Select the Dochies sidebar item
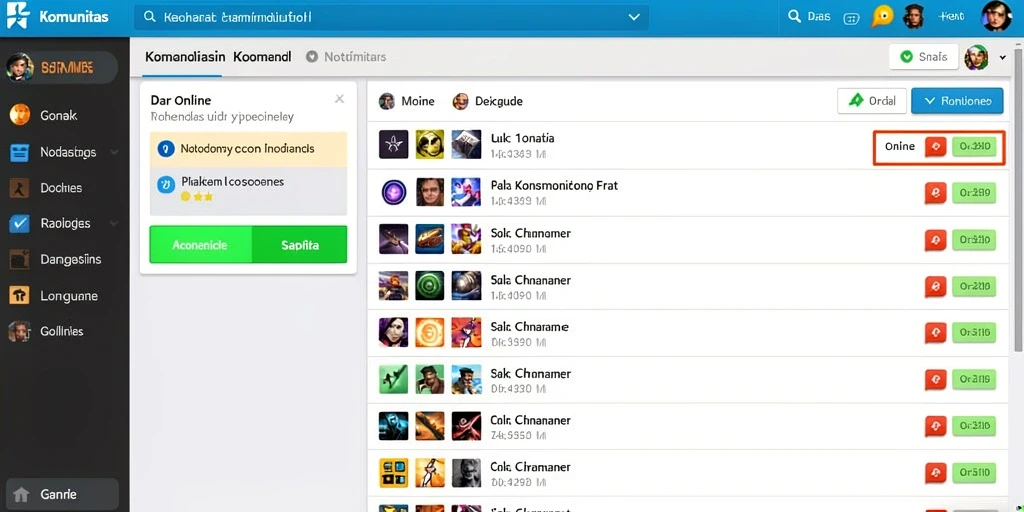 61,187
